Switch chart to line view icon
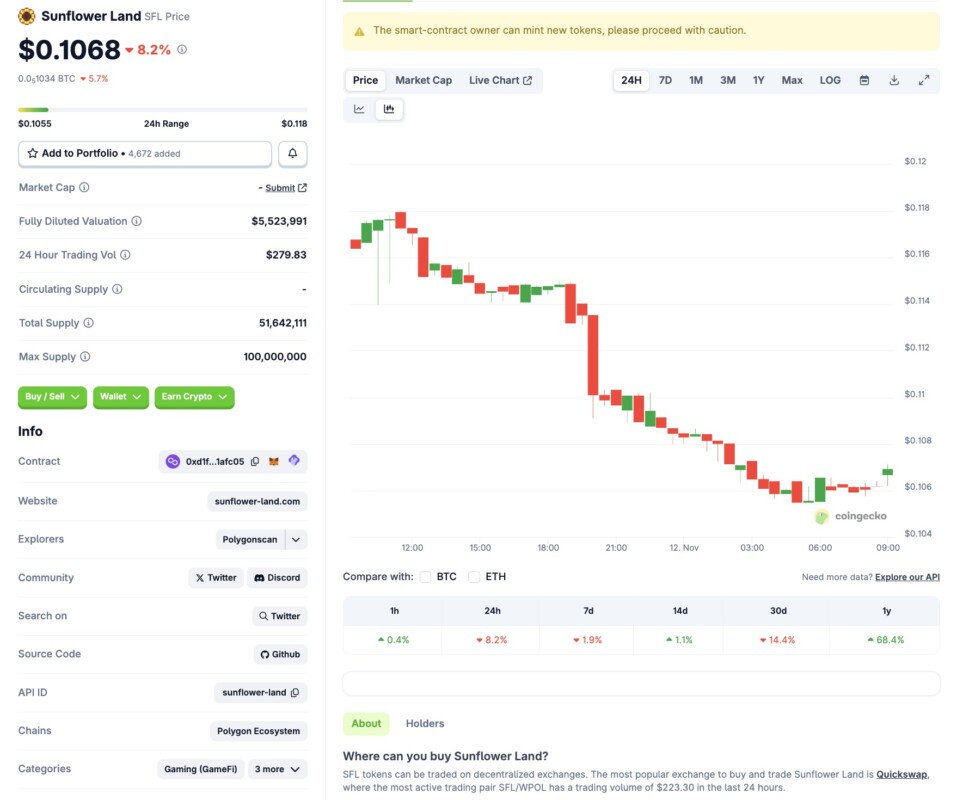The height and width of the screenshot is (800, 969). coord(357,109)
